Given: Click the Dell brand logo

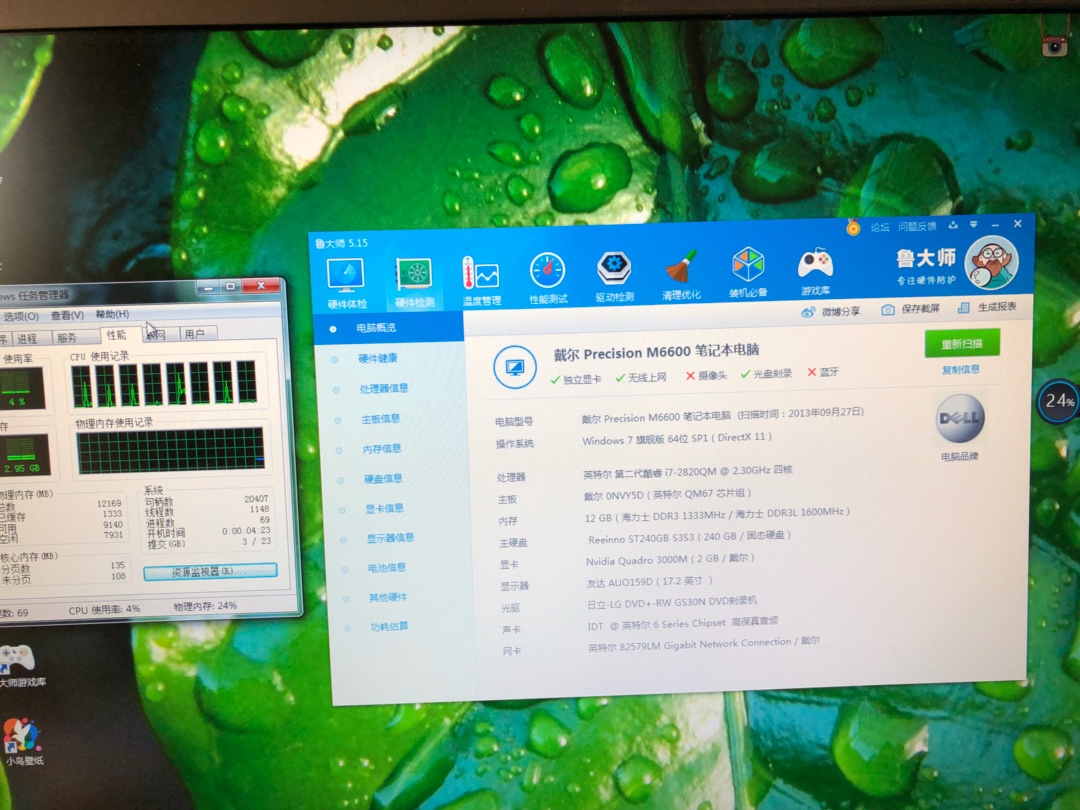Looking at the screenshot, I should pos(960,418).
